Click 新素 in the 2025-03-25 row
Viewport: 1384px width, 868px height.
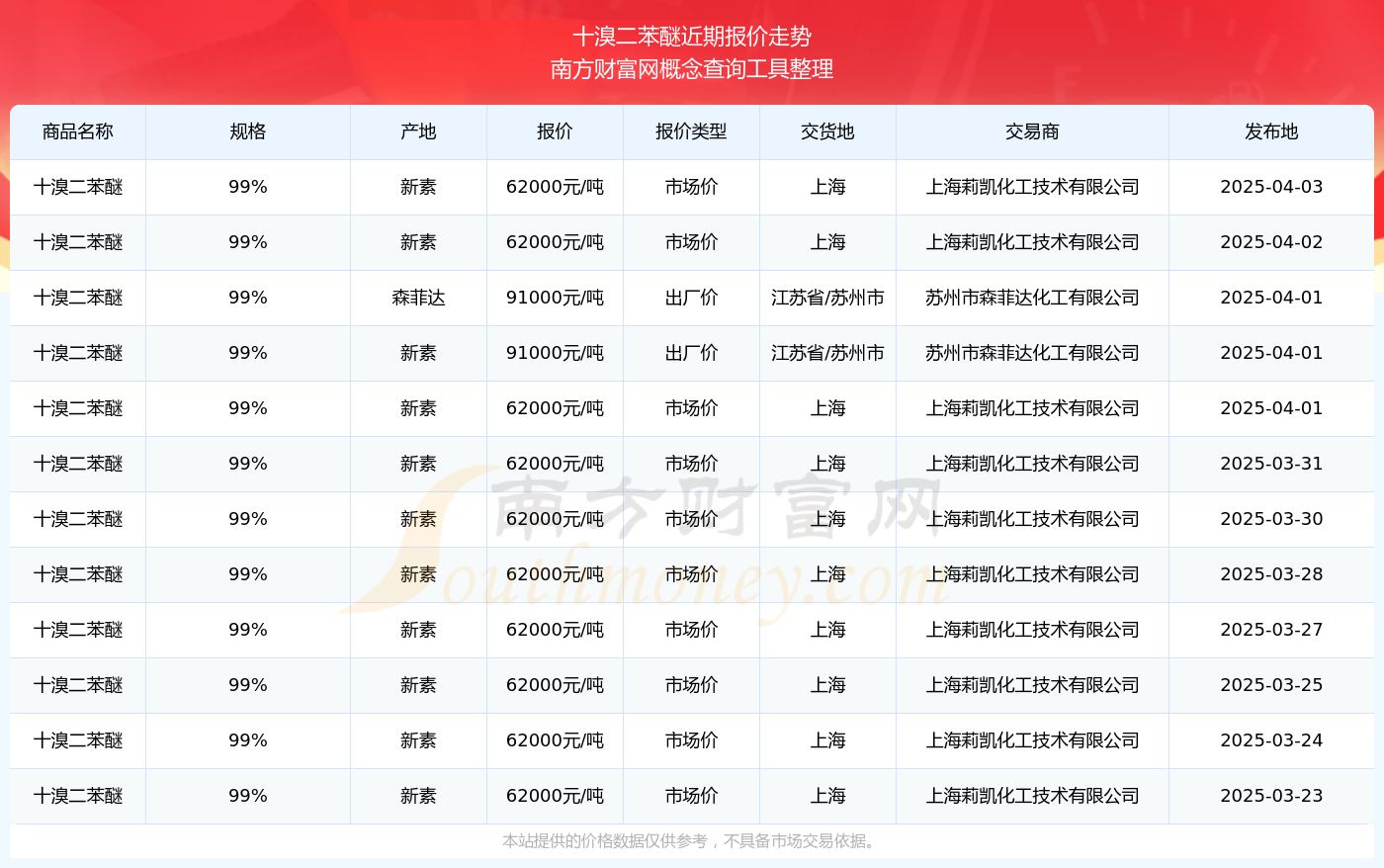(x=418, y=685)
